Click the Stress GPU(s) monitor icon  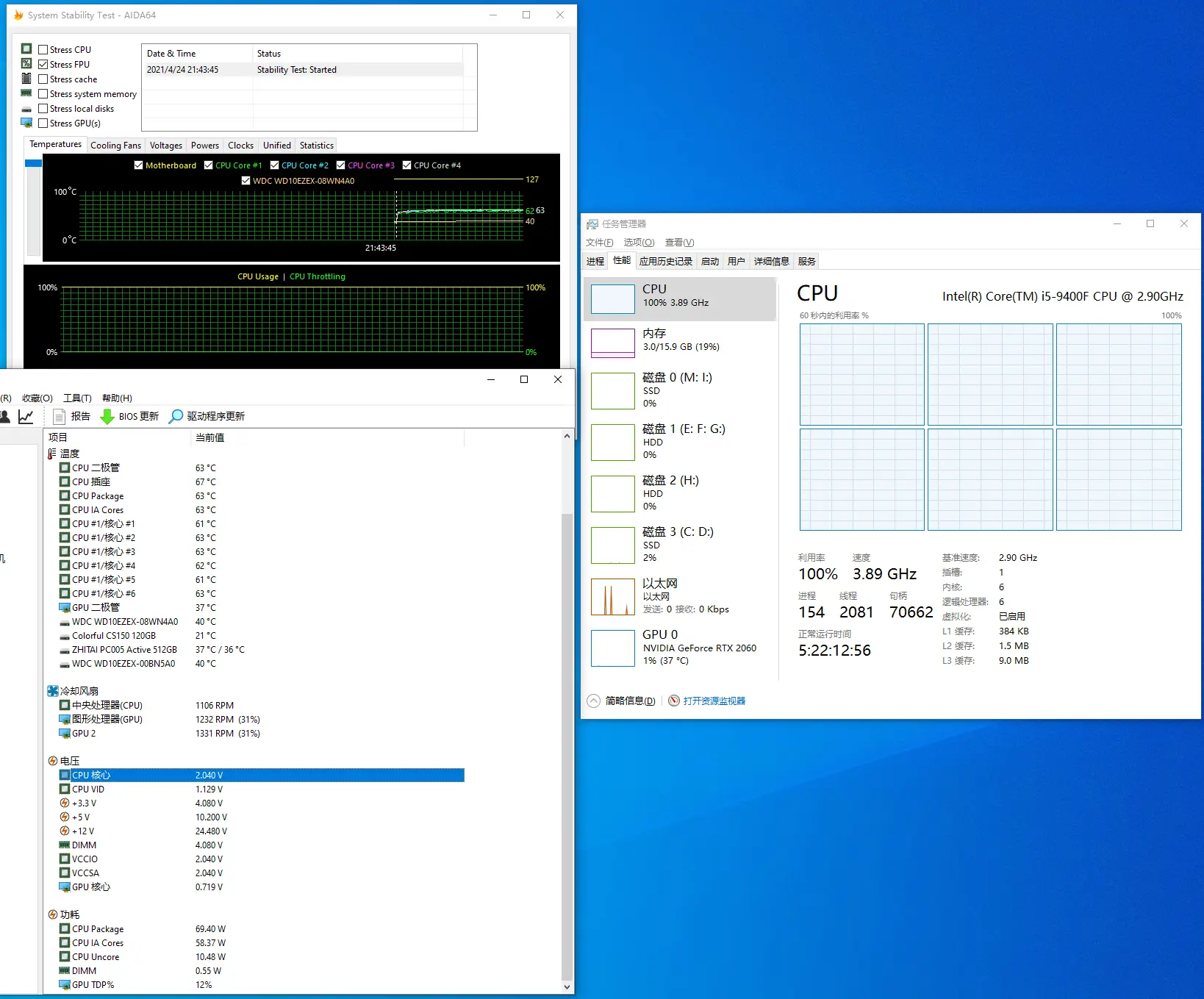point(26,123)
